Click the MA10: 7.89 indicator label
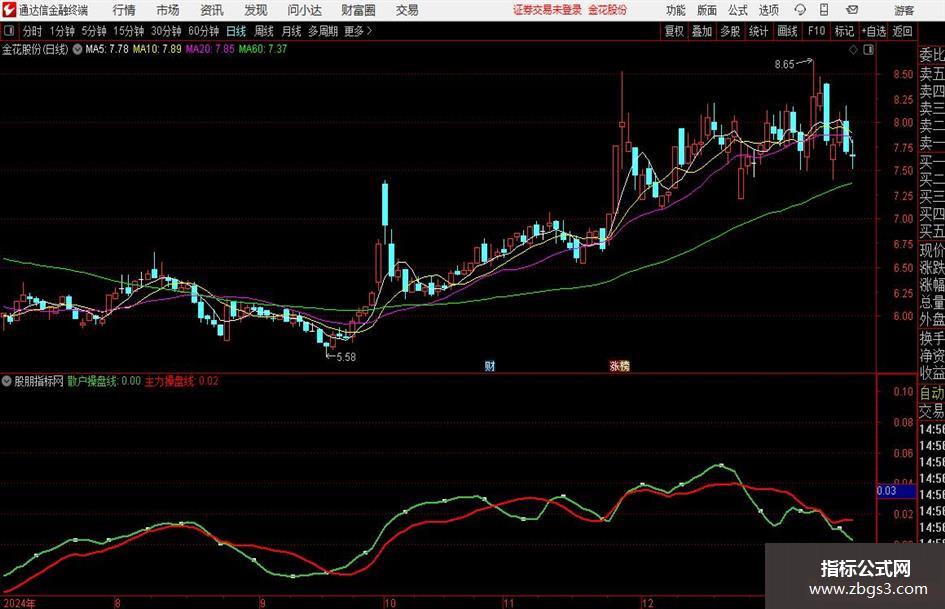 coord(157,49)
